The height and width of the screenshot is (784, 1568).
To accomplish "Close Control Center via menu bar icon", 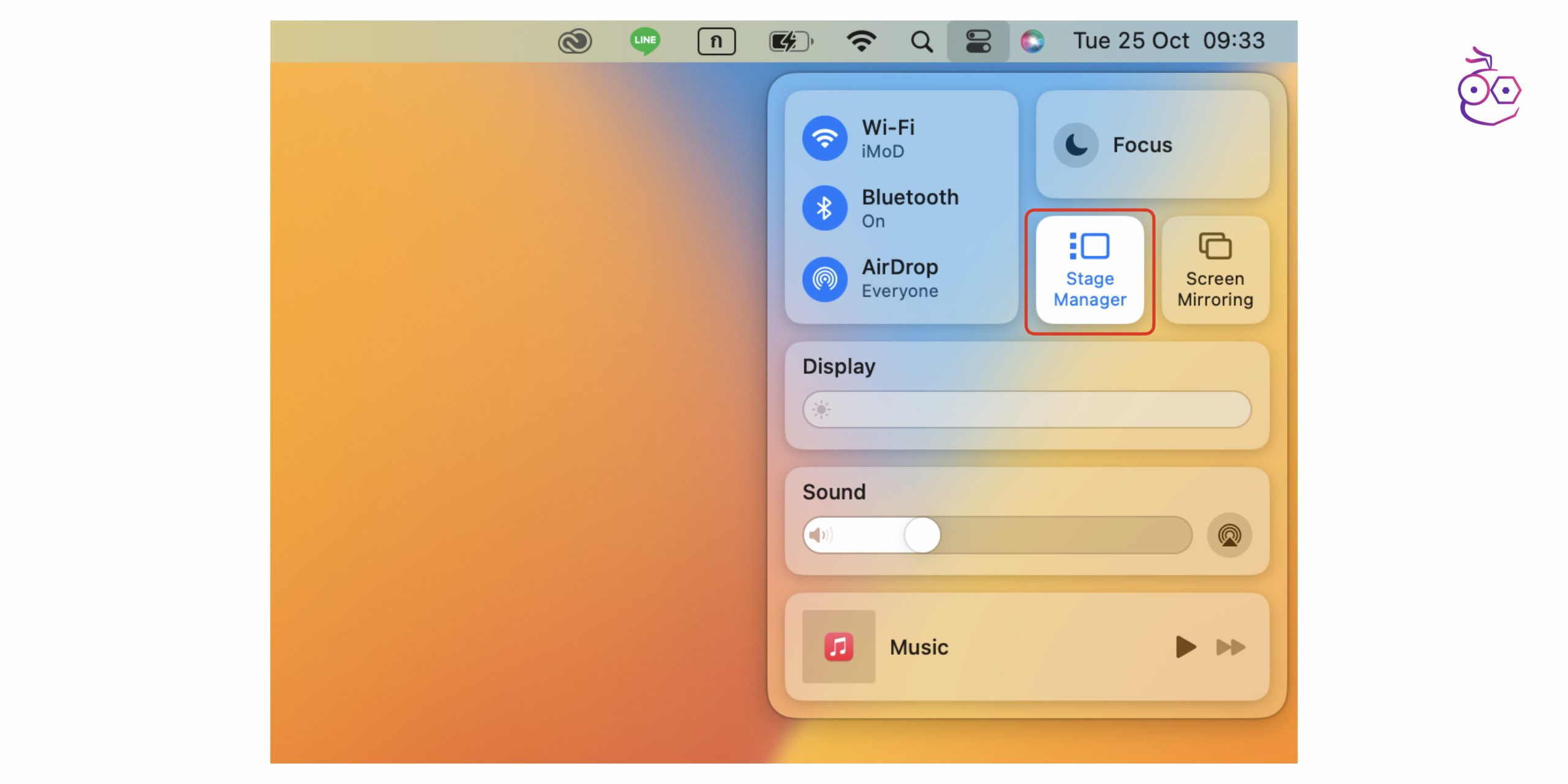I will coord(978,42).
